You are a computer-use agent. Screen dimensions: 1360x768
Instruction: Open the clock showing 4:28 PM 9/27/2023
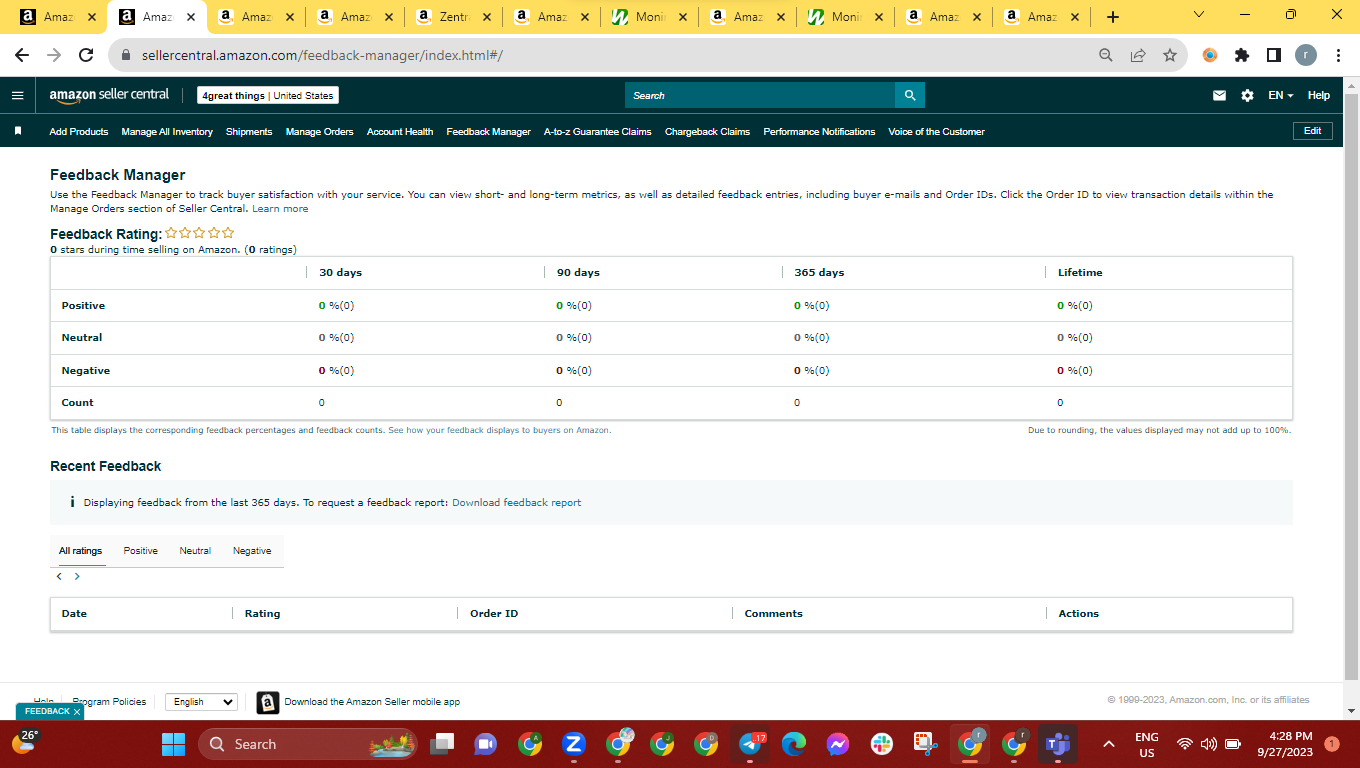(x=1285, y=744)
